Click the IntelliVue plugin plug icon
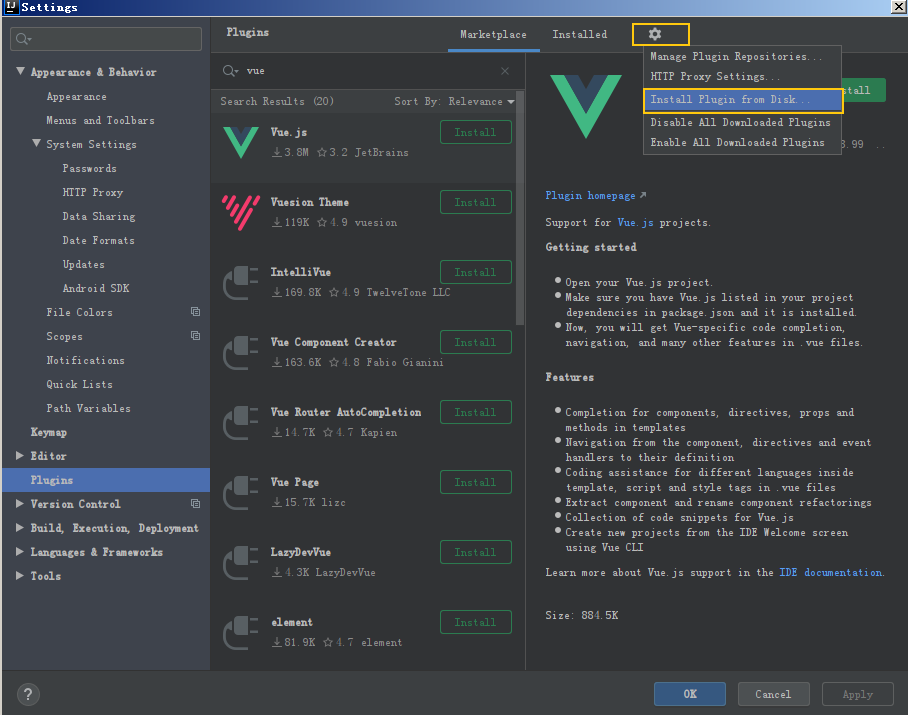This screenshot has width=908, height=715. pos(240,283)
